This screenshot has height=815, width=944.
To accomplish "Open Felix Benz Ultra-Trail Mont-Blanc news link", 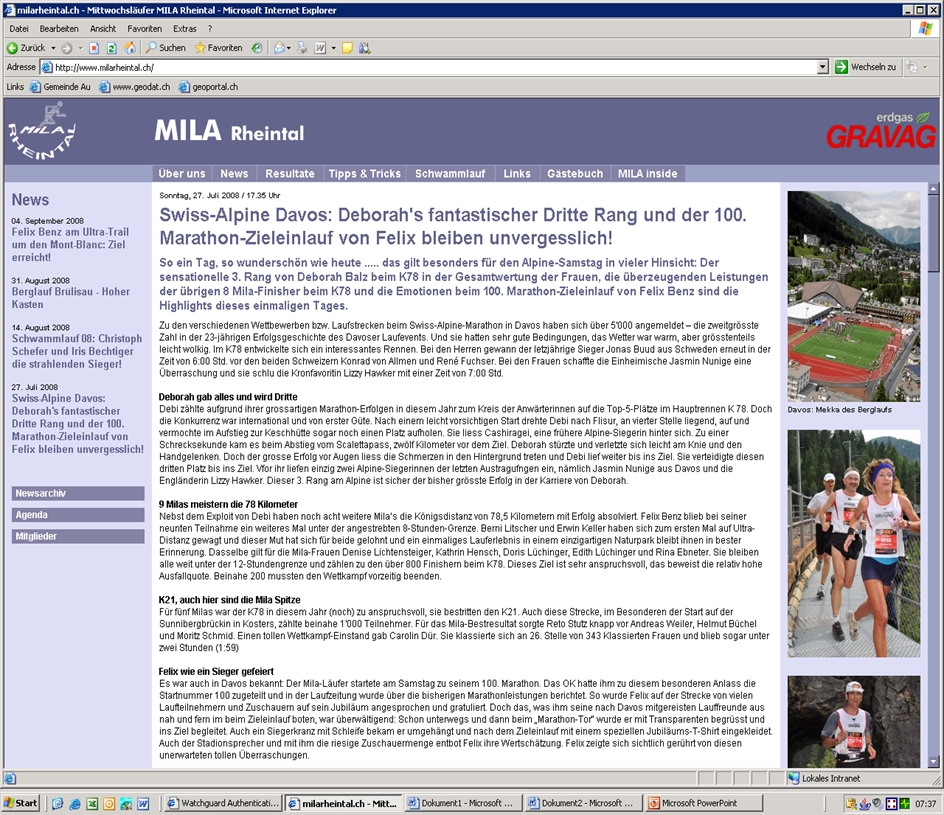I will pos(70,244).
